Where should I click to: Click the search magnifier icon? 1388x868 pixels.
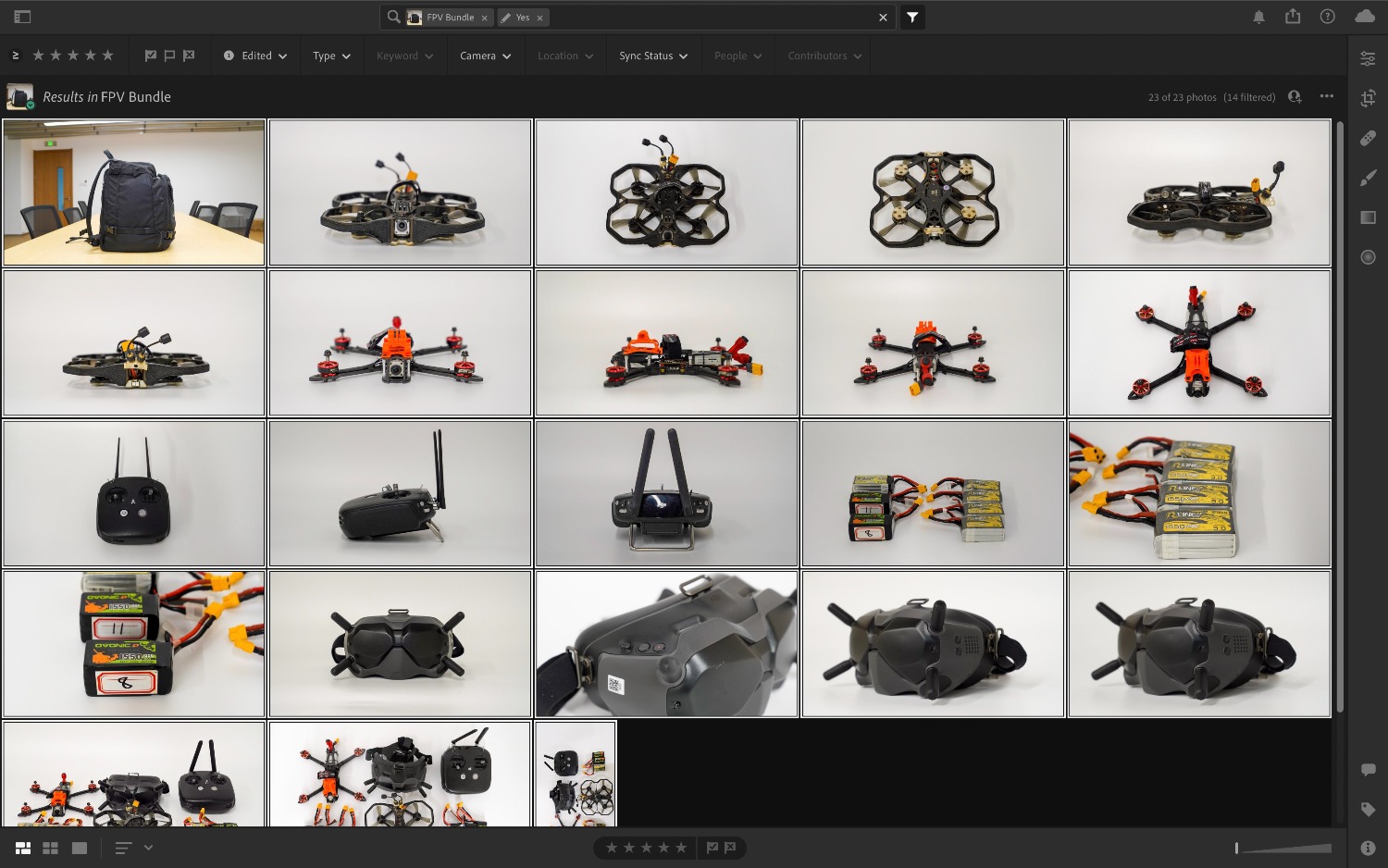coord(393,17)
